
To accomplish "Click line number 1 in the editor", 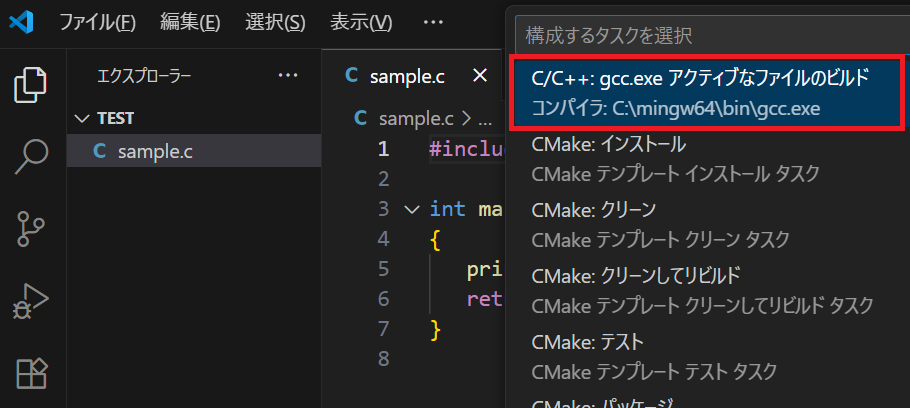I will (383, 149).
